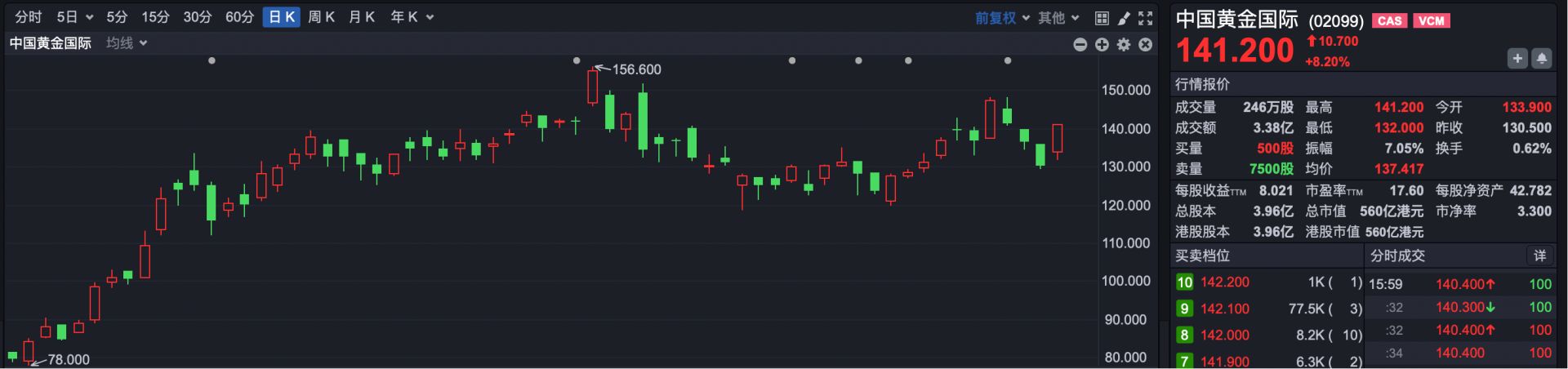The width and height of the screenshot is (1568, 369).
Task: Zoom out chart with minus icon
Action: tap(1080, 45)
